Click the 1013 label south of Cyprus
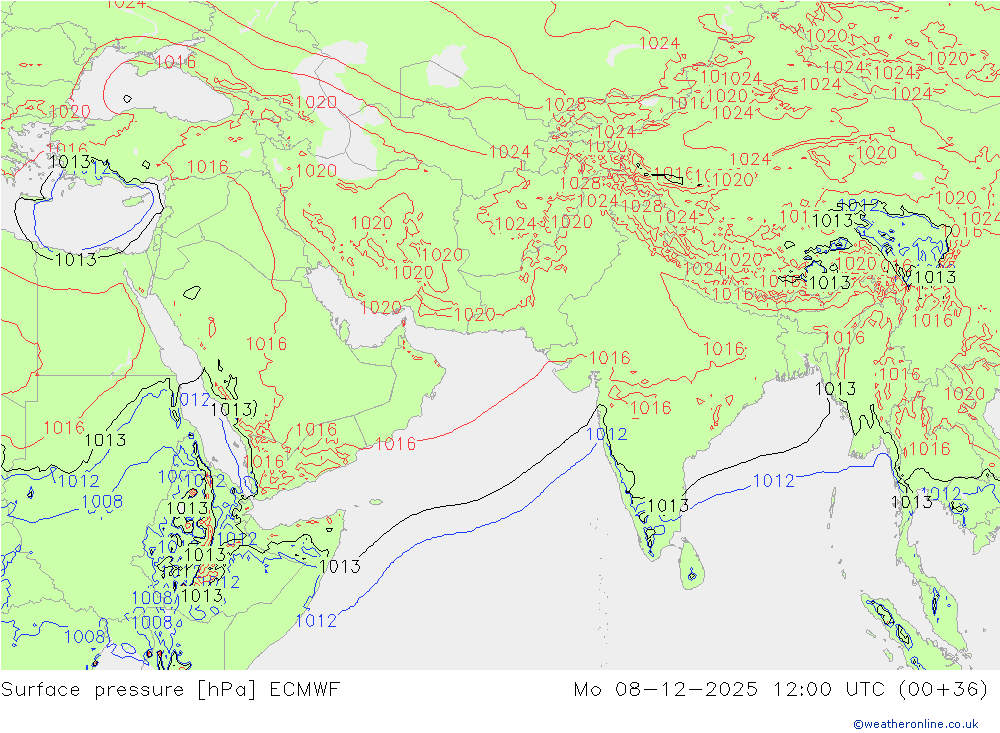The height and width of the screenshot is (733, 1000). tap(75, 260)
